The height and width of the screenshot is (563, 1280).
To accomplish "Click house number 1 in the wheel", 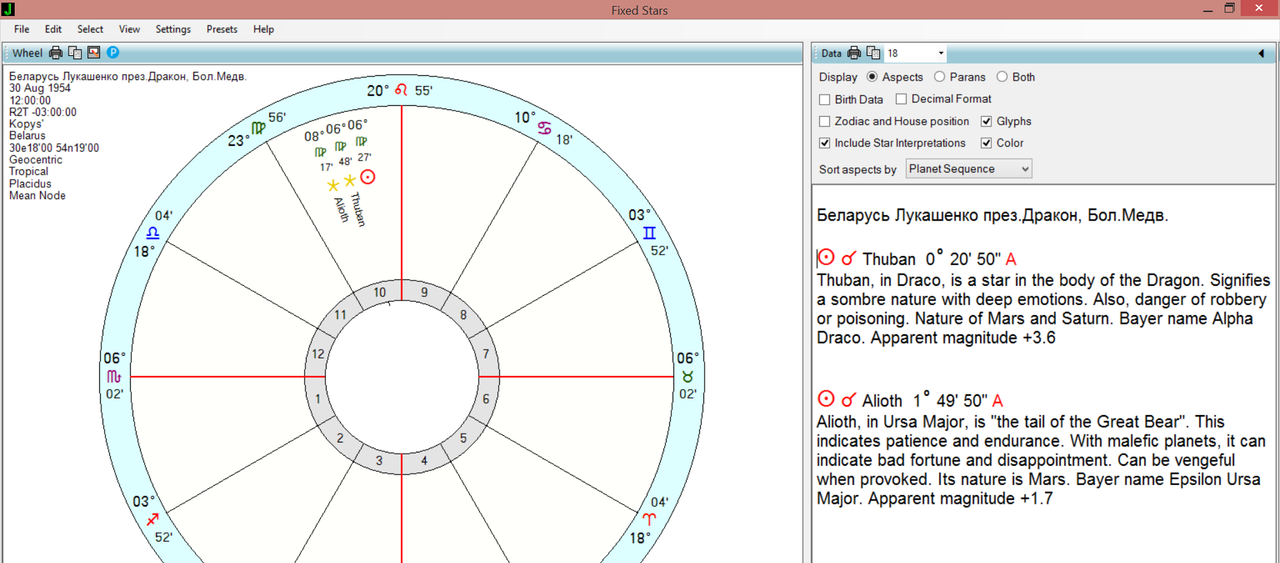I will (x=318, y=399).
